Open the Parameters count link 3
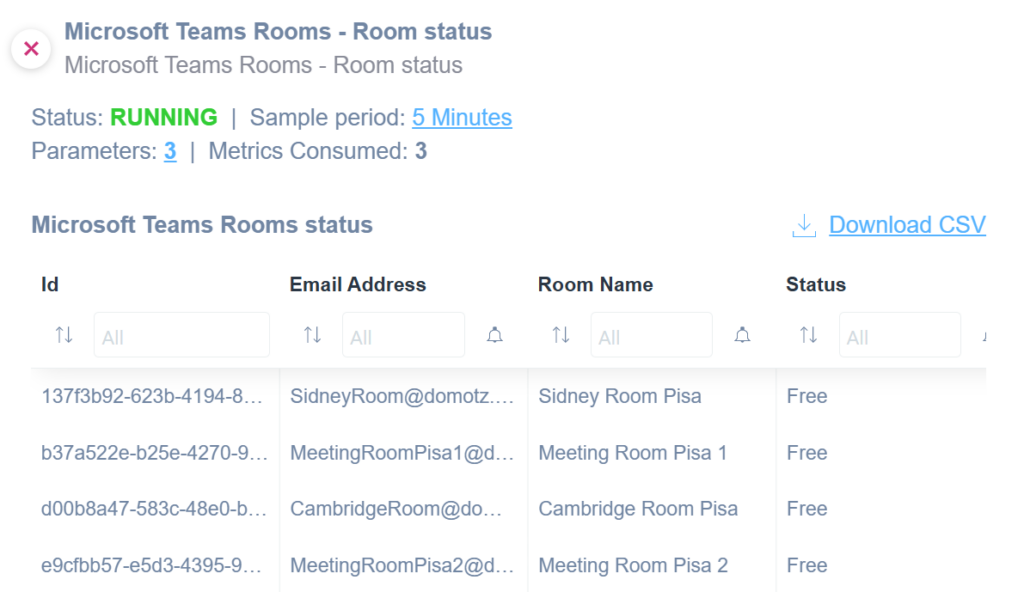The width and height of the screenshot is (1024, 592). (170, 151)
